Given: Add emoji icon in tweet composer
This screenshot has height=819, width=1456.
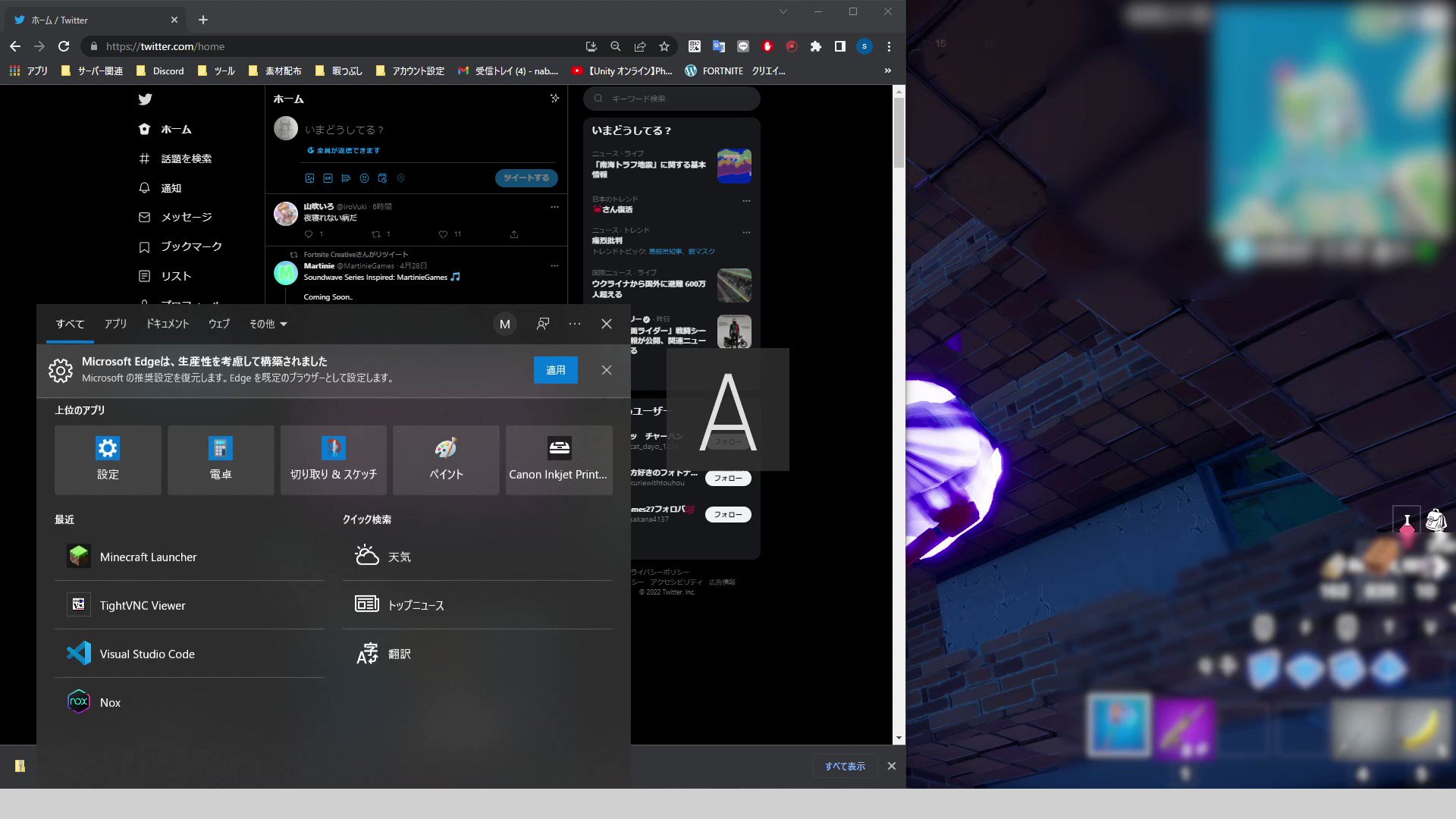Looking at the screenshot, I should pyautogui.click(x=364, y=178).
